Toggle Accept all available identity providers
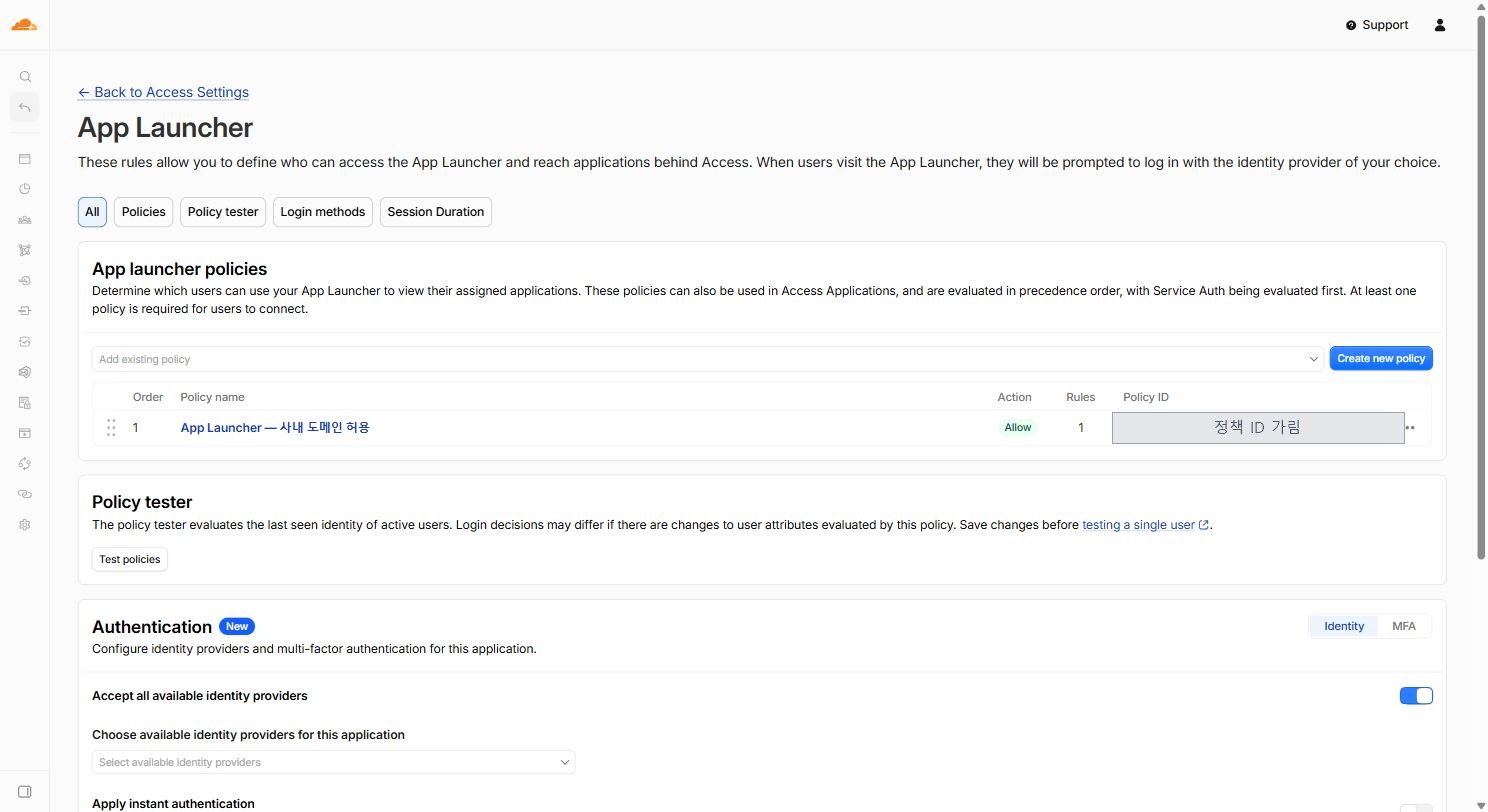The height and width of the screenshot is (812, 1488). 1416,696
